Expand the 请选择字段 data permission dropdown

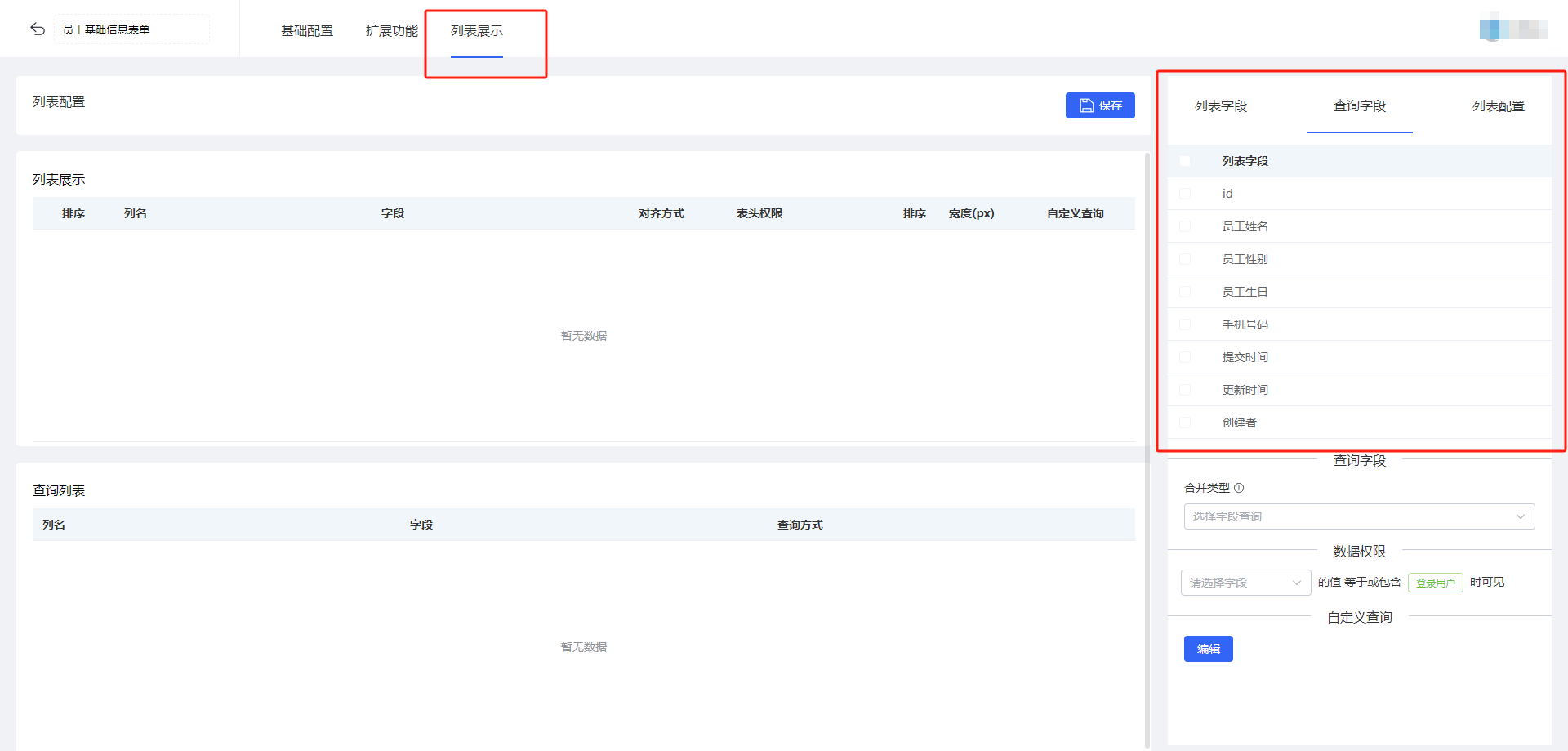[x=1245, y=583]
